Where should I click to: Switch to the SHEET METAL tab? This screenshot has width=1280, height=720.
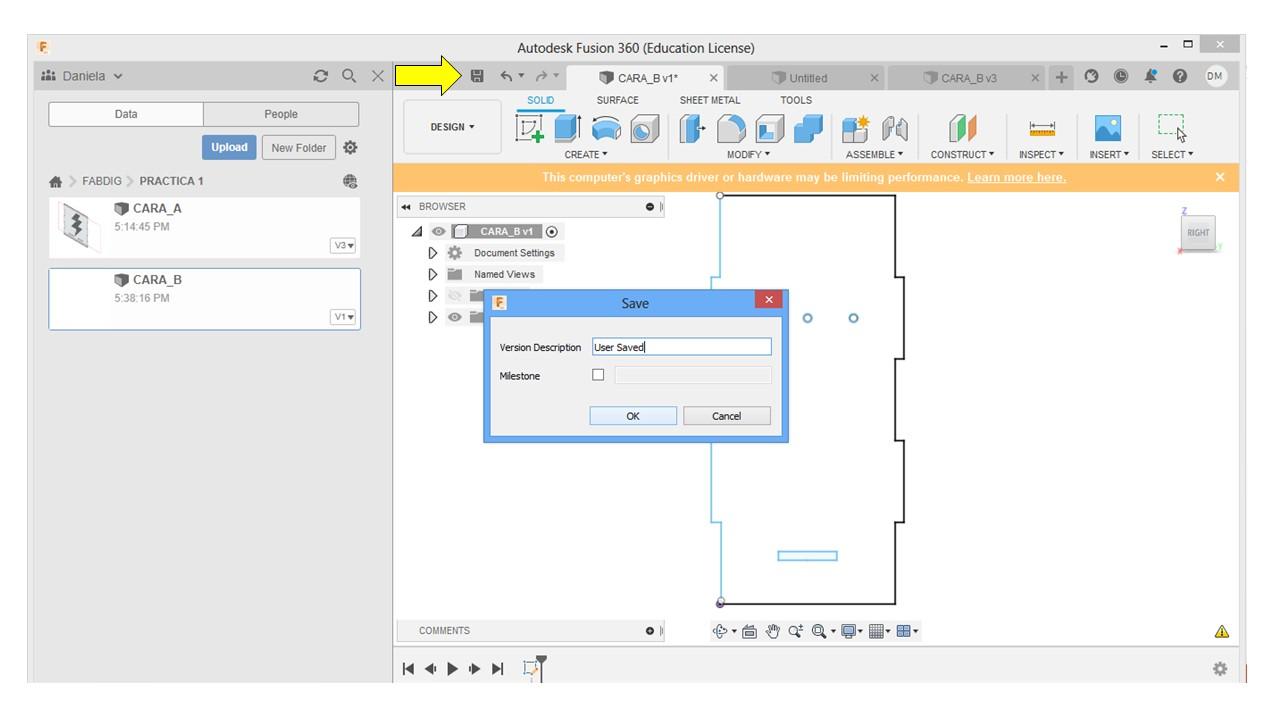pyautogui.click(x=710, y=100)
